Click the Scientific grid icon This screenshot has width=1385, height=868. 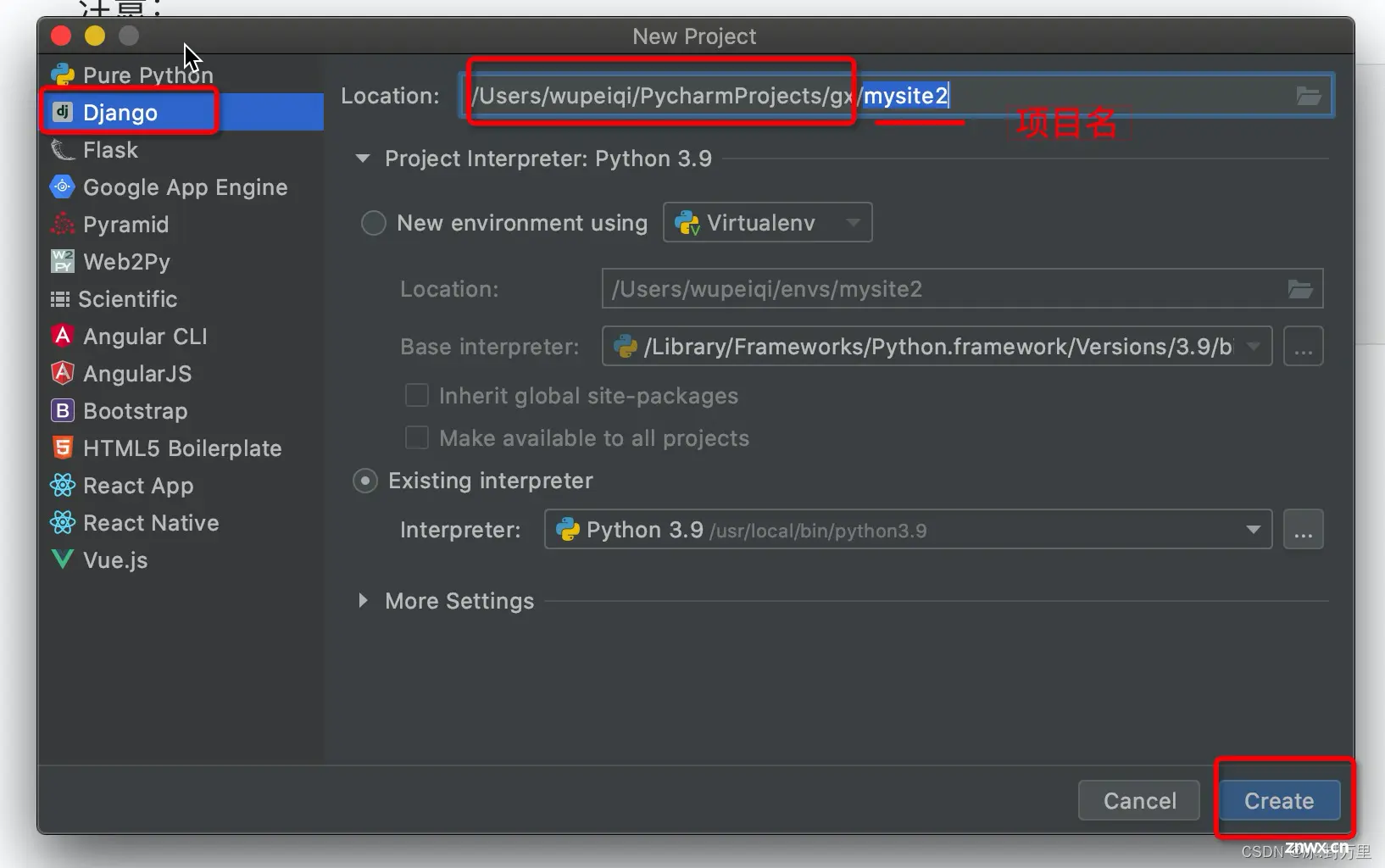point(60,299)
